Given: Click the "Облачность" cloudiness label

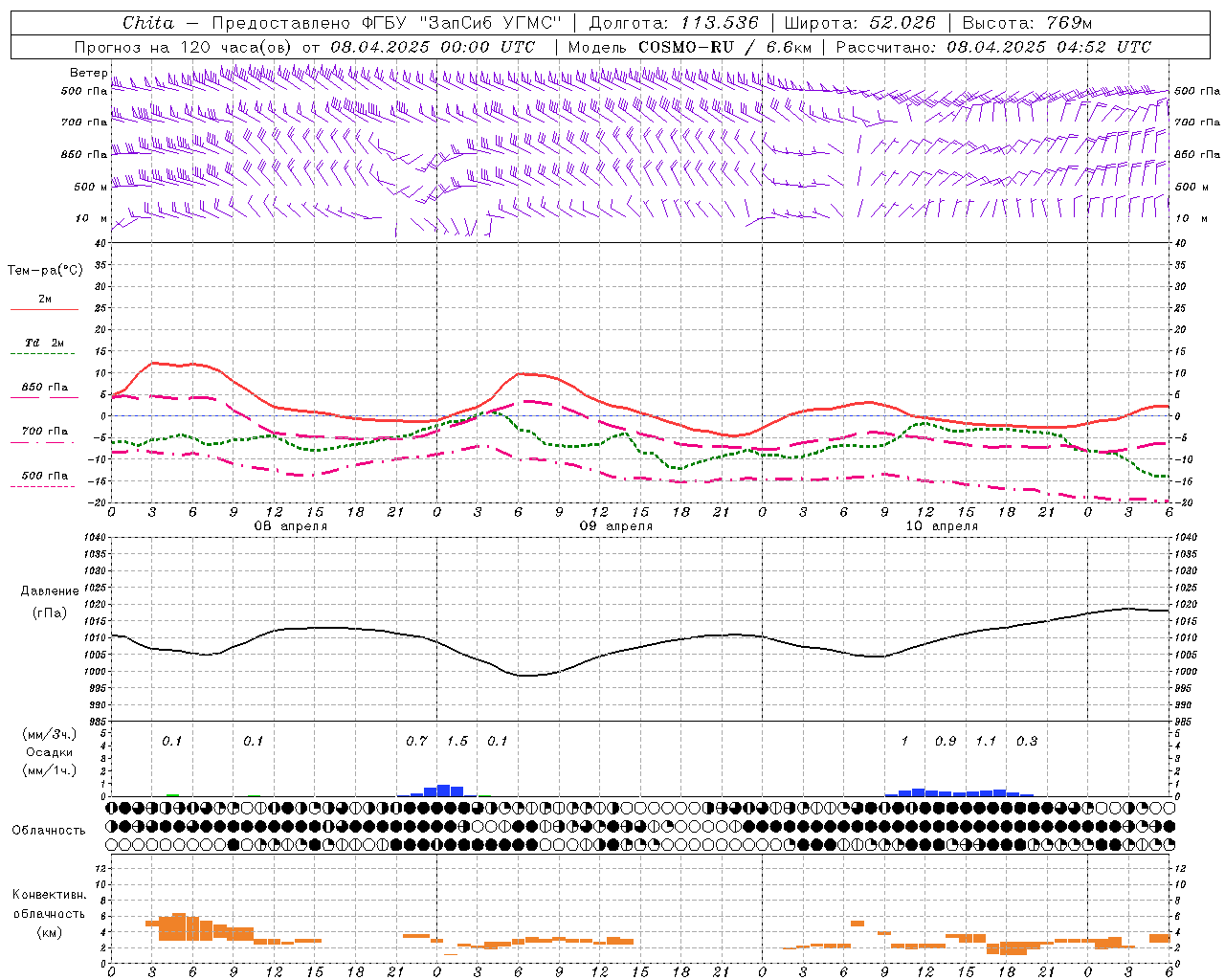Looking at the screenshot, I should [49, 831].
